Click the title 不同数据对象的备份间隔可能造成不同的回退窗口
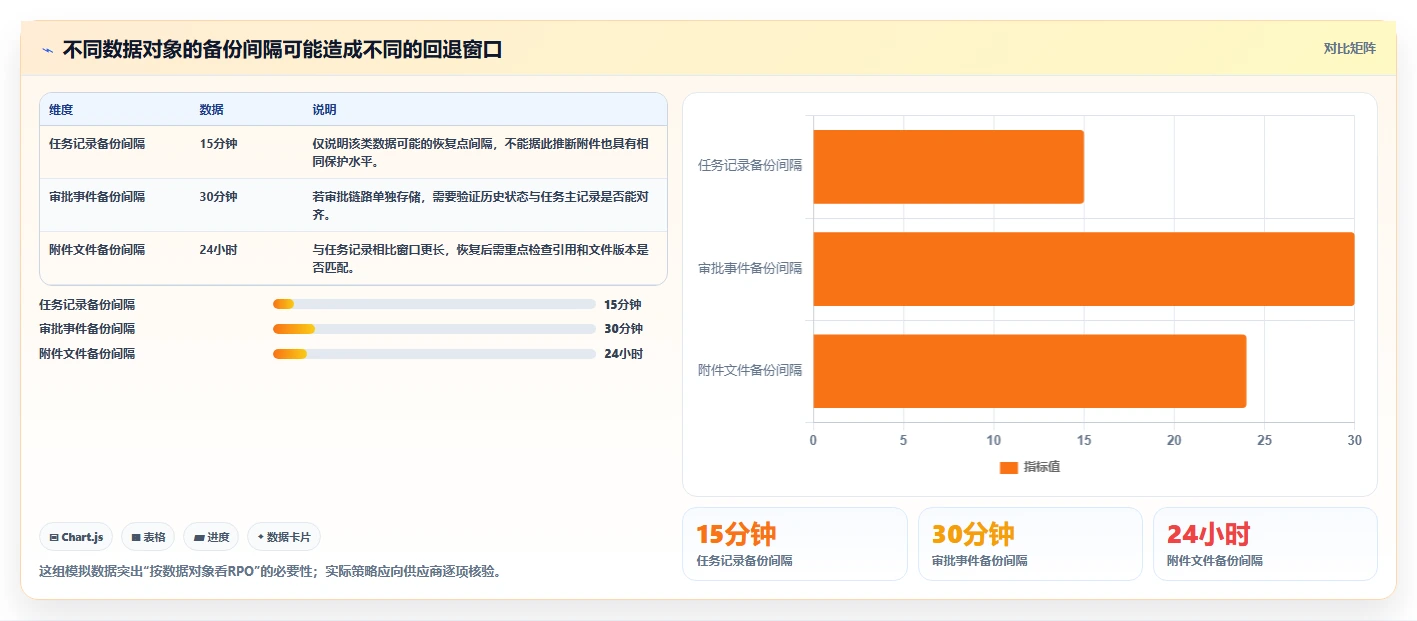1417x621 pixels. click(282, 50)
